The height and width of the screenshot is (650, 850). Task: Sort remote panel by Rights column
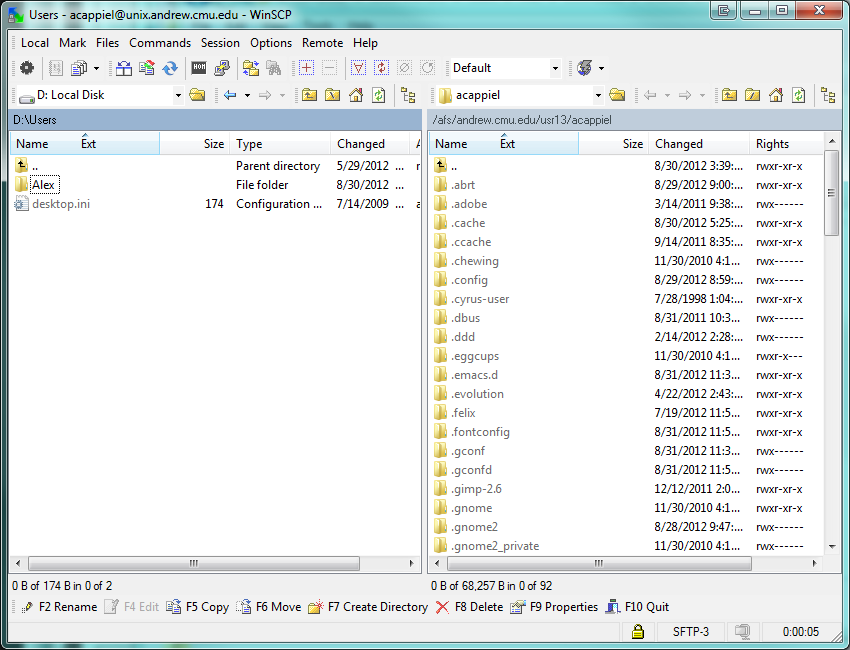click(786, 144)
